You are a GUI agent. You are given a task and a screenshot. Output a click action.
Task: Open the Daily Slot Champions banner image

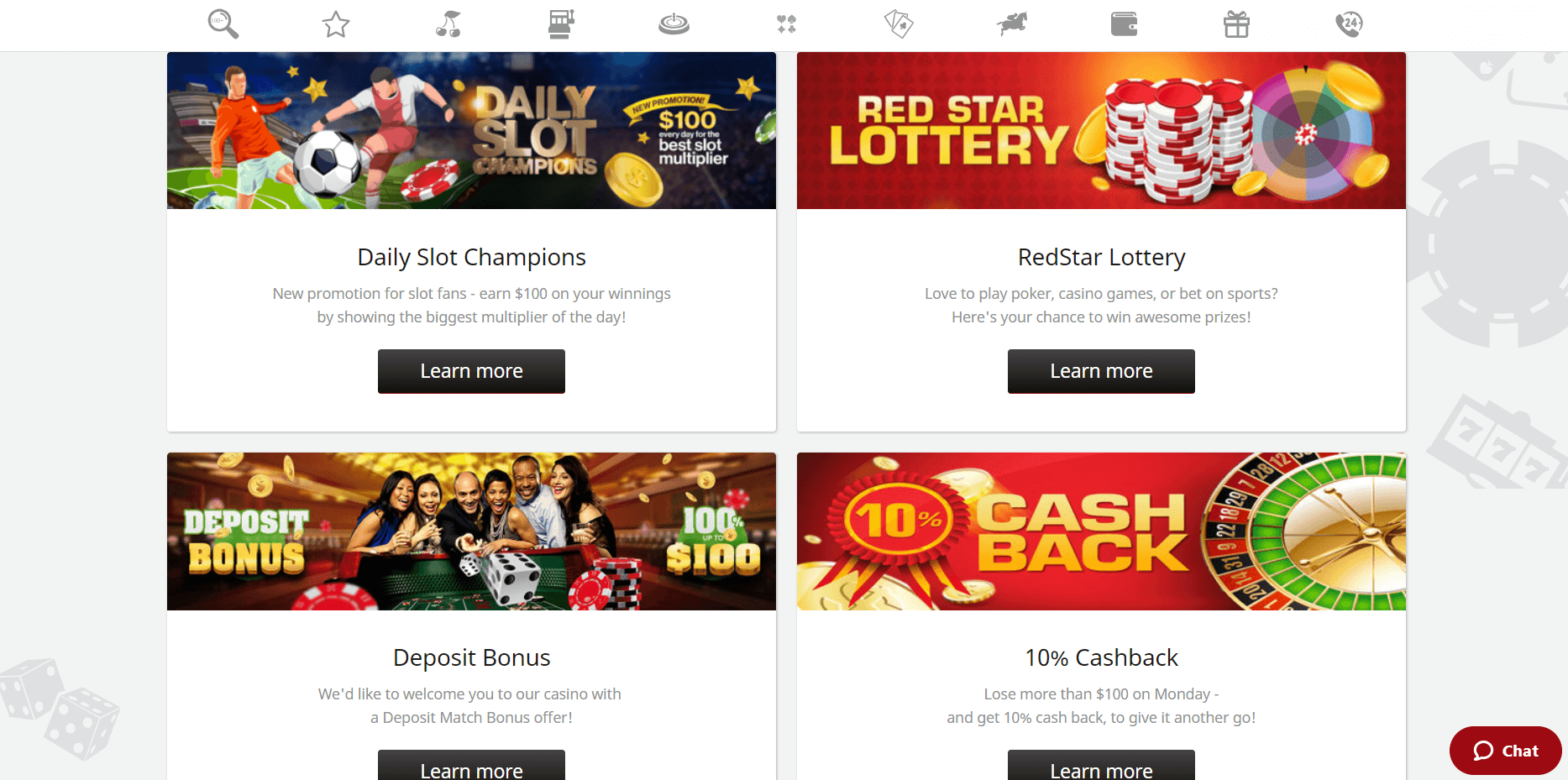(471, 130)
